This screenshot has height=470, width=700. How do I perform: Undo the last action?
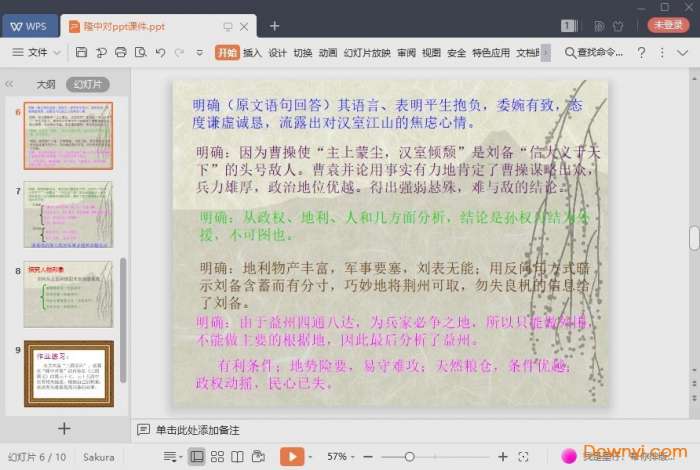coord(161,53)
